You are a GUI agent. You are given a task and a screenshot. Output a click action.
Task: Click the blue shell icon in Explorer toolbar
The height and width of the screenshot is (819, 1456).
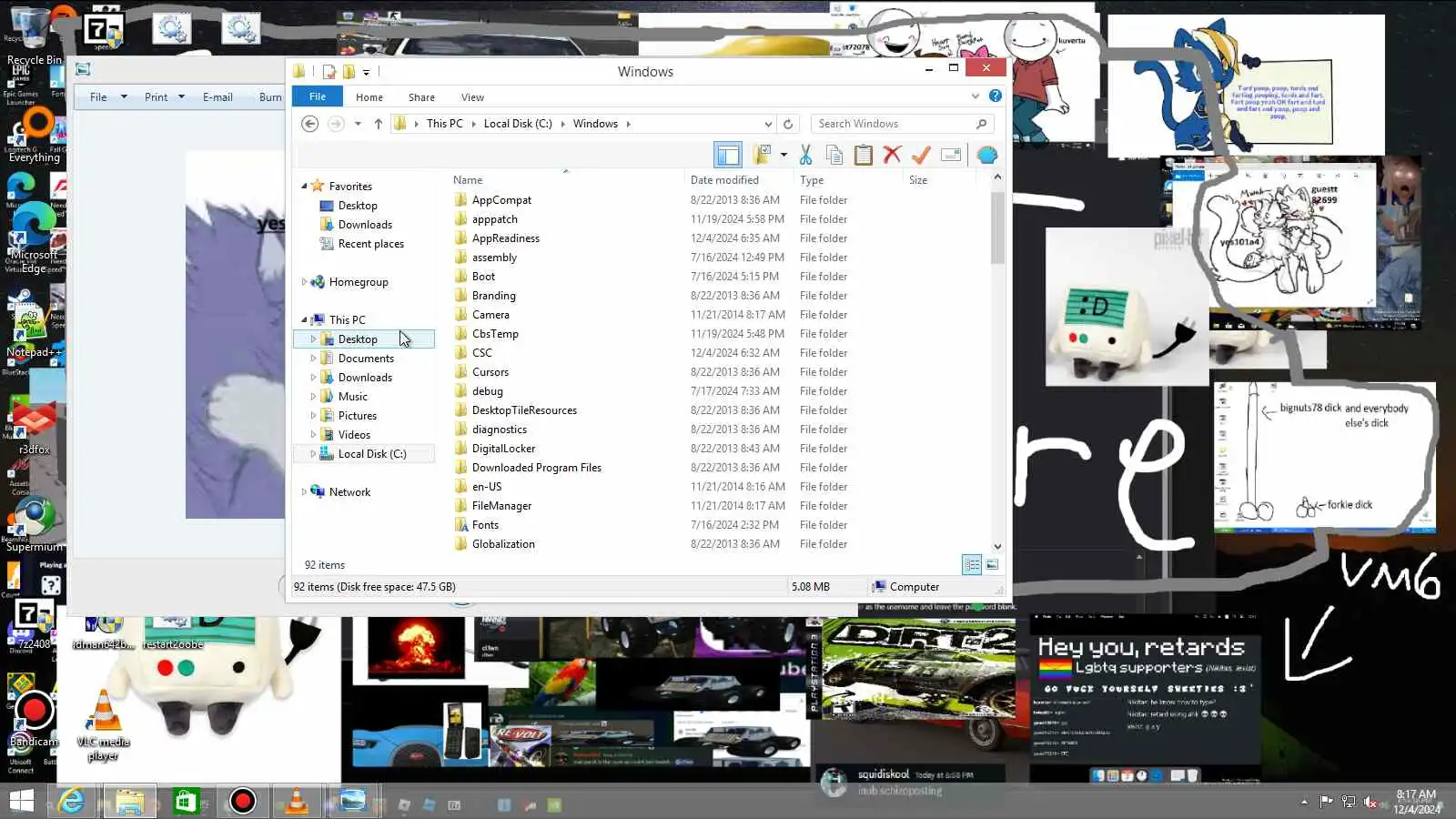click(x=987, y=155)
